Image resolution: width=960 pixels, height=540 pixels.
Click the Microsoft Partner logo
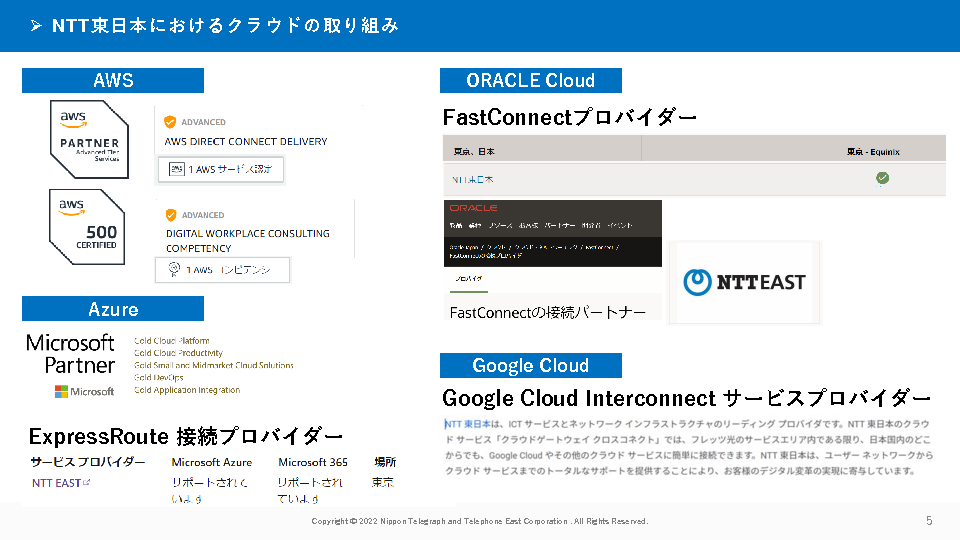[x=70, y=354]
